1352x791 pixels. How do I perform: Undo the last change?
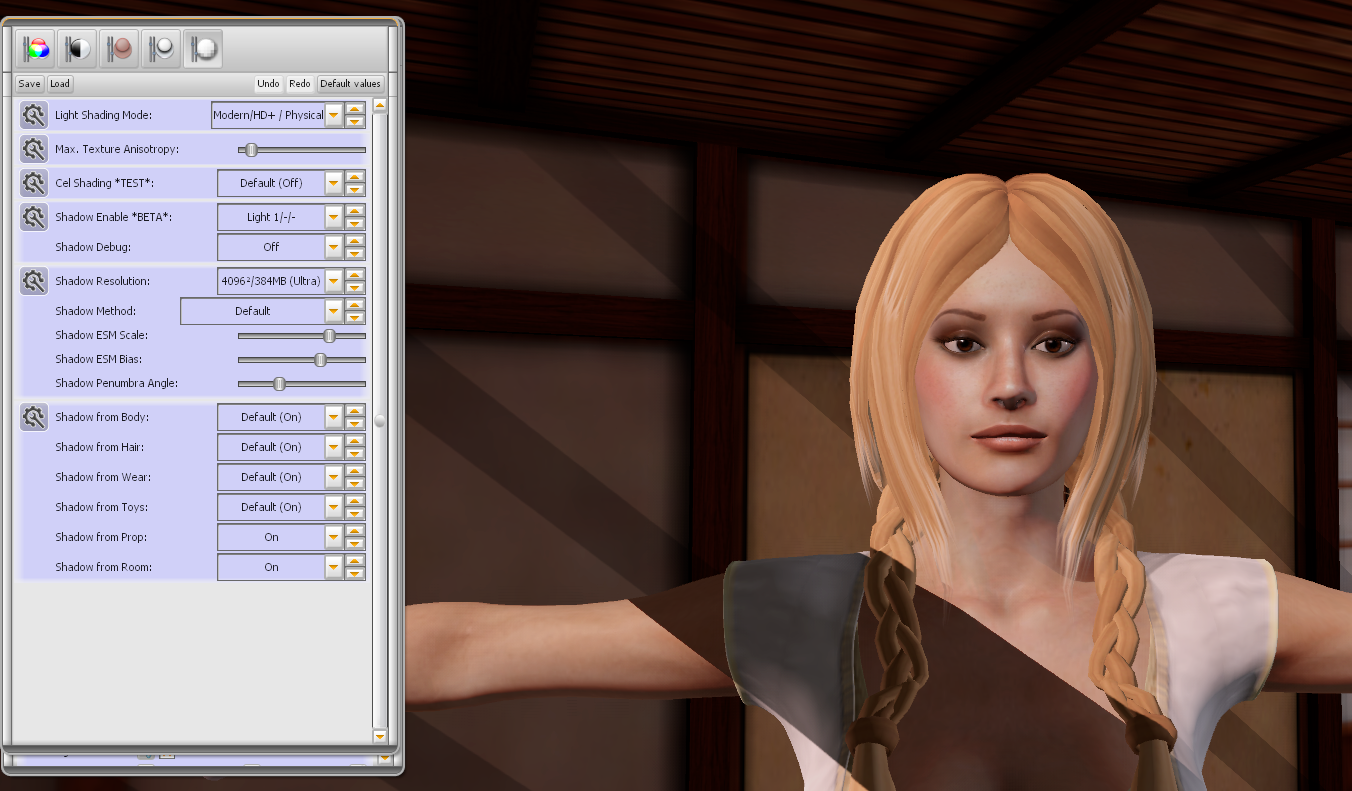pos(268,84)
